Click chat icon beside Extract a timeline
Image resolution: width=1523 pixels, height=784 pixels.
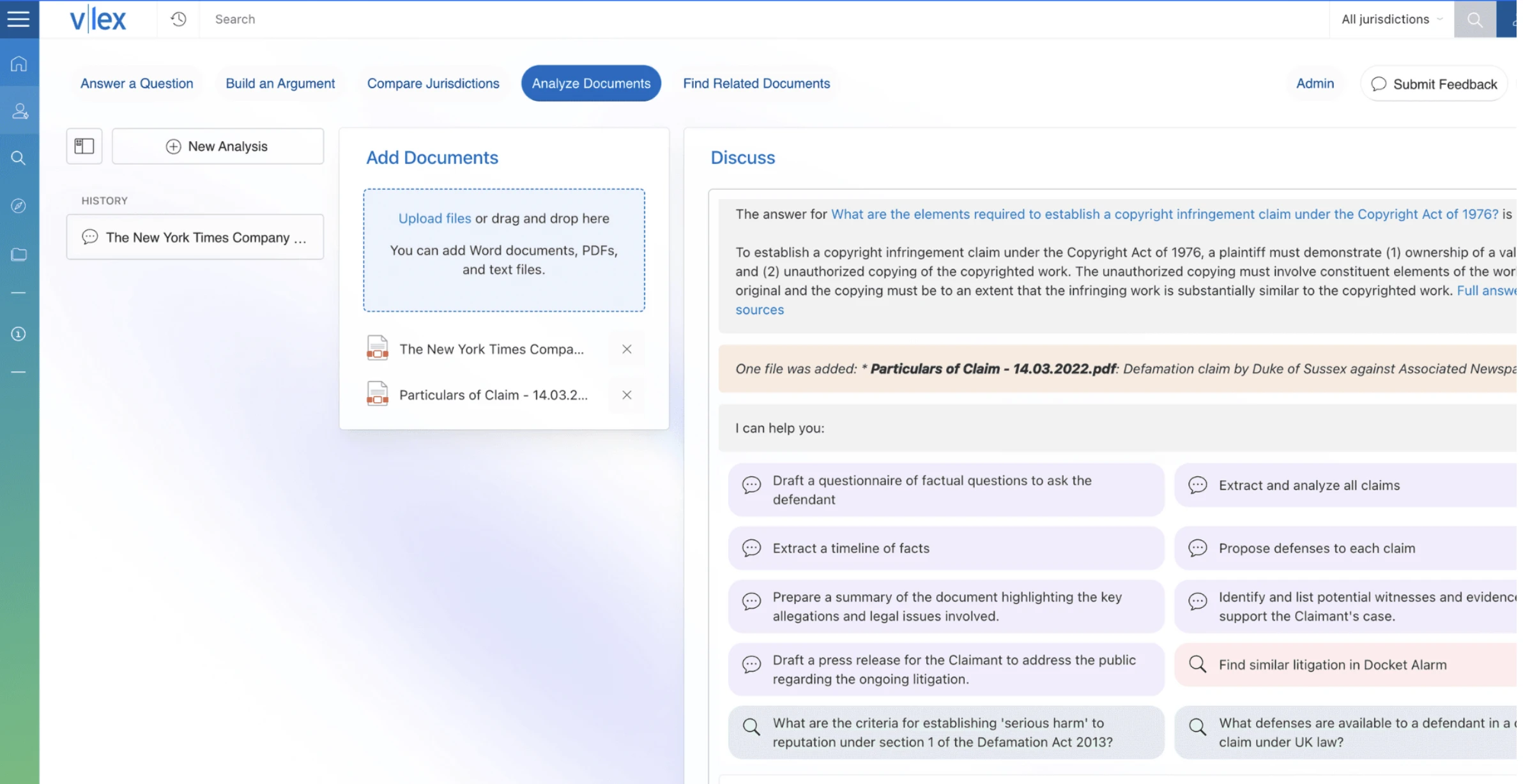pyautogui.click(x=751, y=548)
